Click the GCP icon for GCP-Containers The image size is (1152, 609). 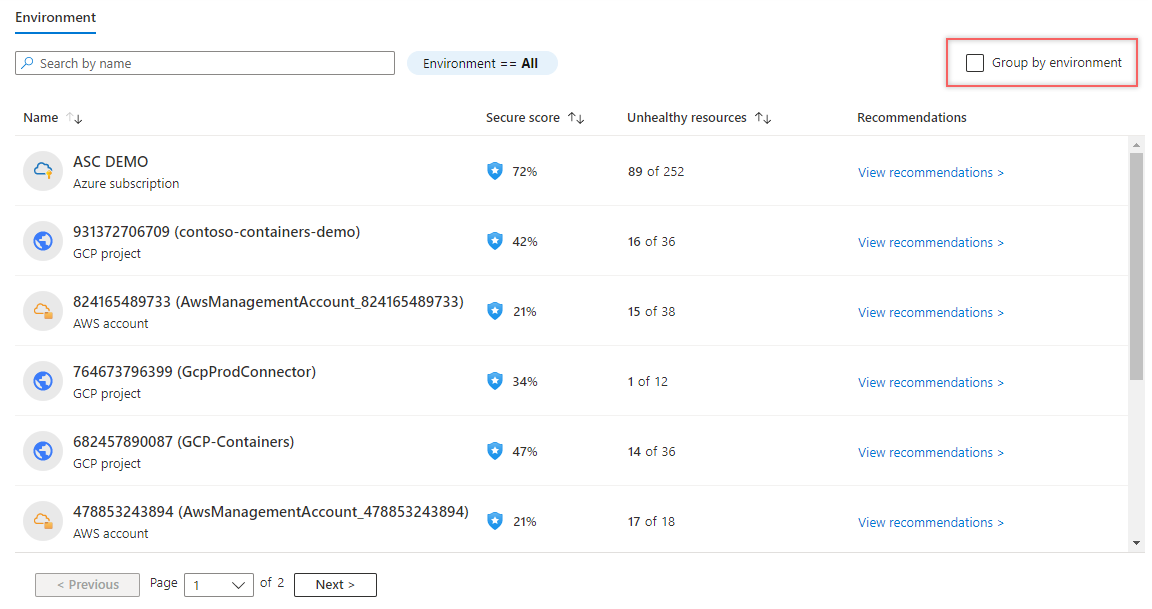pyautogui.click(x=43, y=450)
